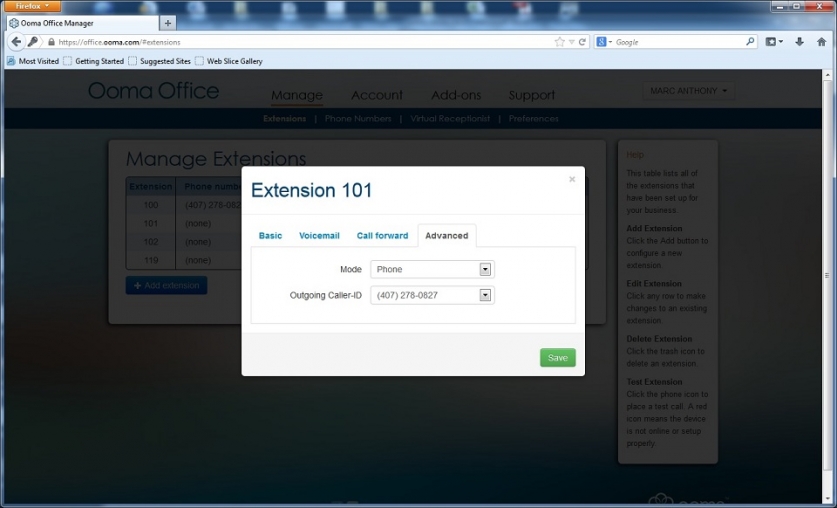
Task: Click the magnifier icon in the search box
Action: pyautogui.click(x=750, y=41)
